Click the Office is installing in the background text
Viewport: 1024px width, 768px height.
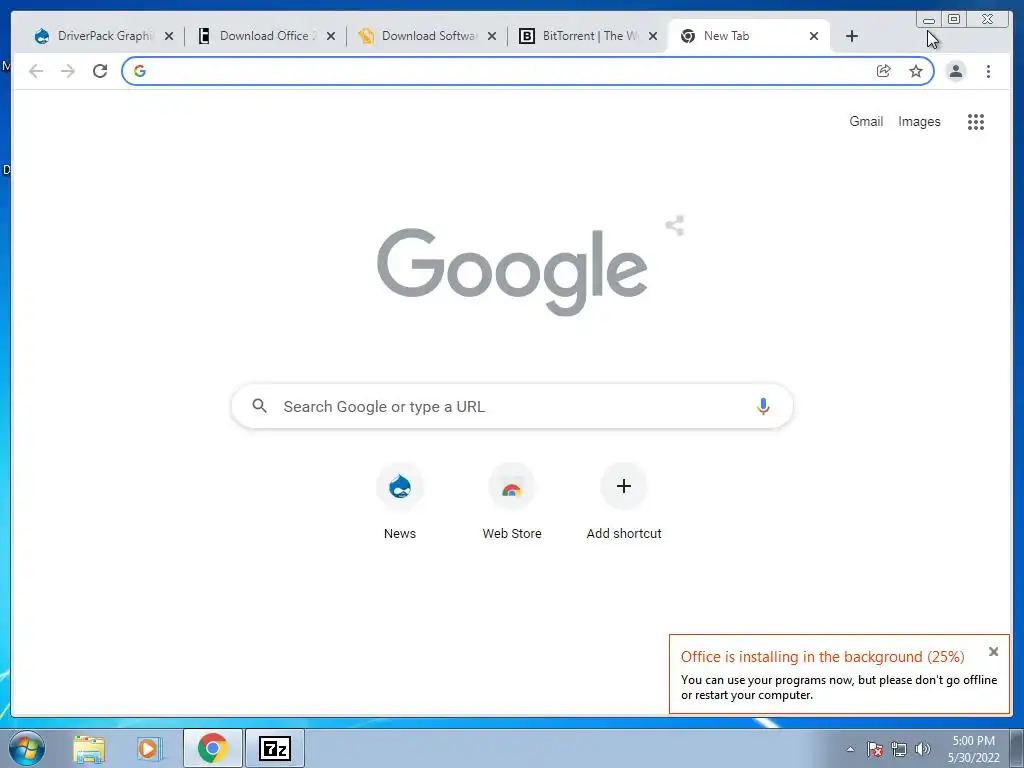pos(822,657)
